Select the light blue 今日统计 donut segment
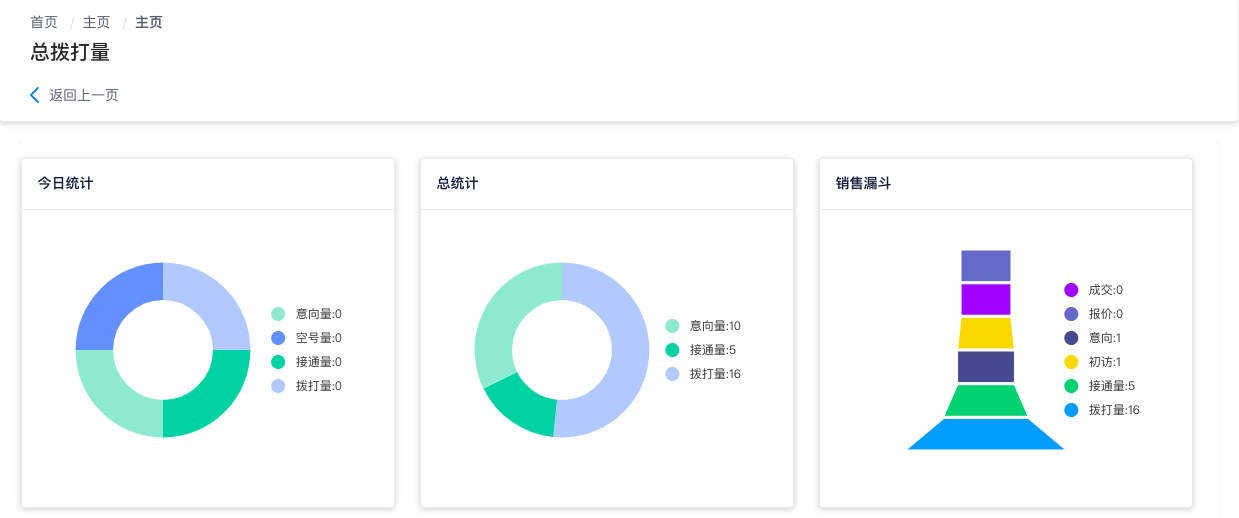Viewport: 1239px width, 518px height. tap(208, 305)
